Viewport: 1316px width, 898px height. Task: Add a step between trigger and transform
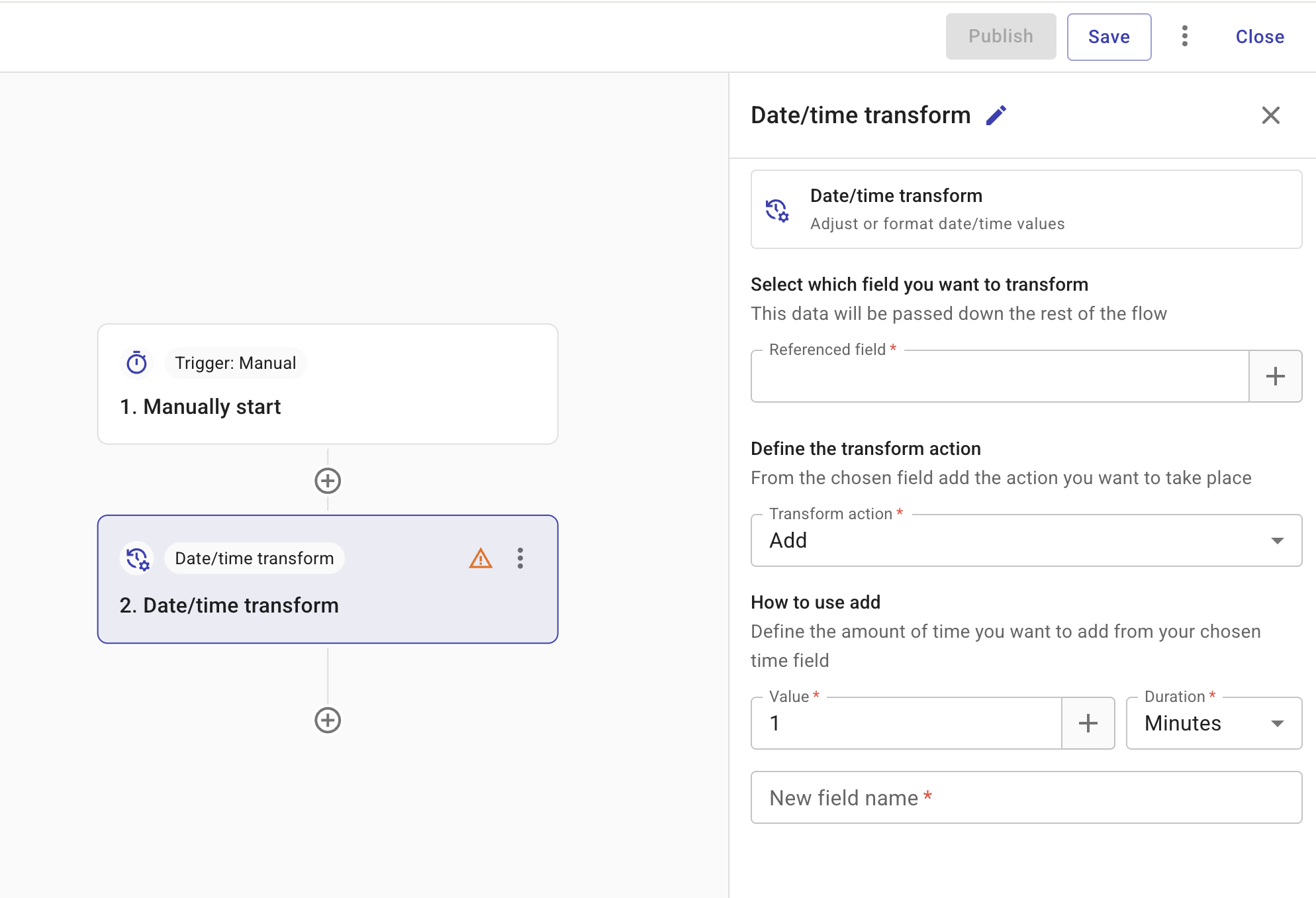328,481
